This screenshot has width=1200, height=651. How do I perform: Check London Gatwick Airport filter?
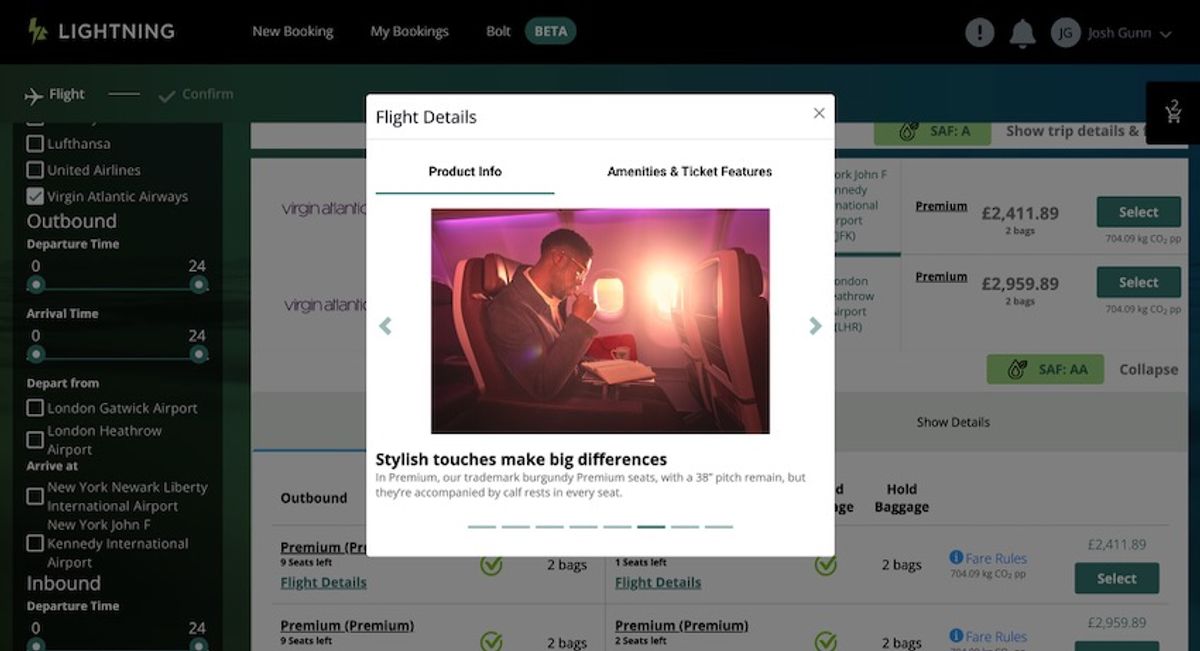(x=36, y=408)
